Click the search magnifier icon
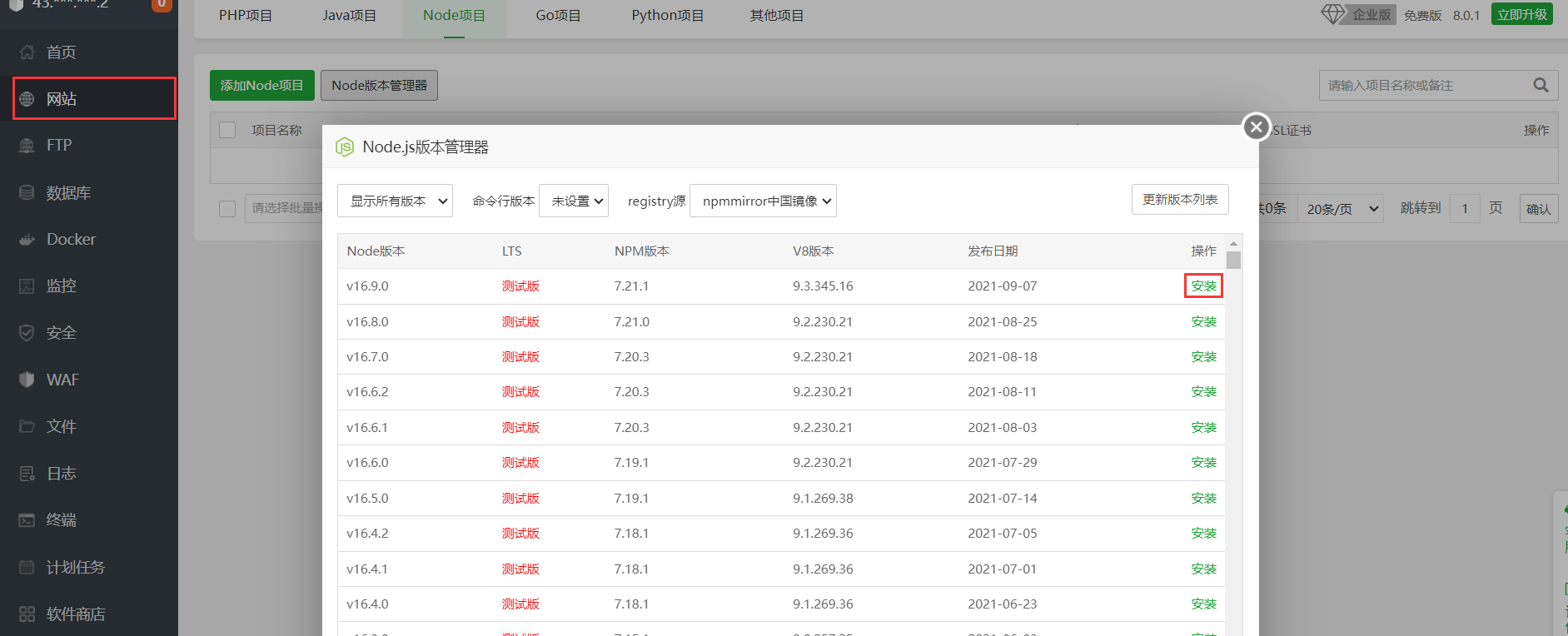The width and height of the screenshot is (1568, 636). point(1541,85)
